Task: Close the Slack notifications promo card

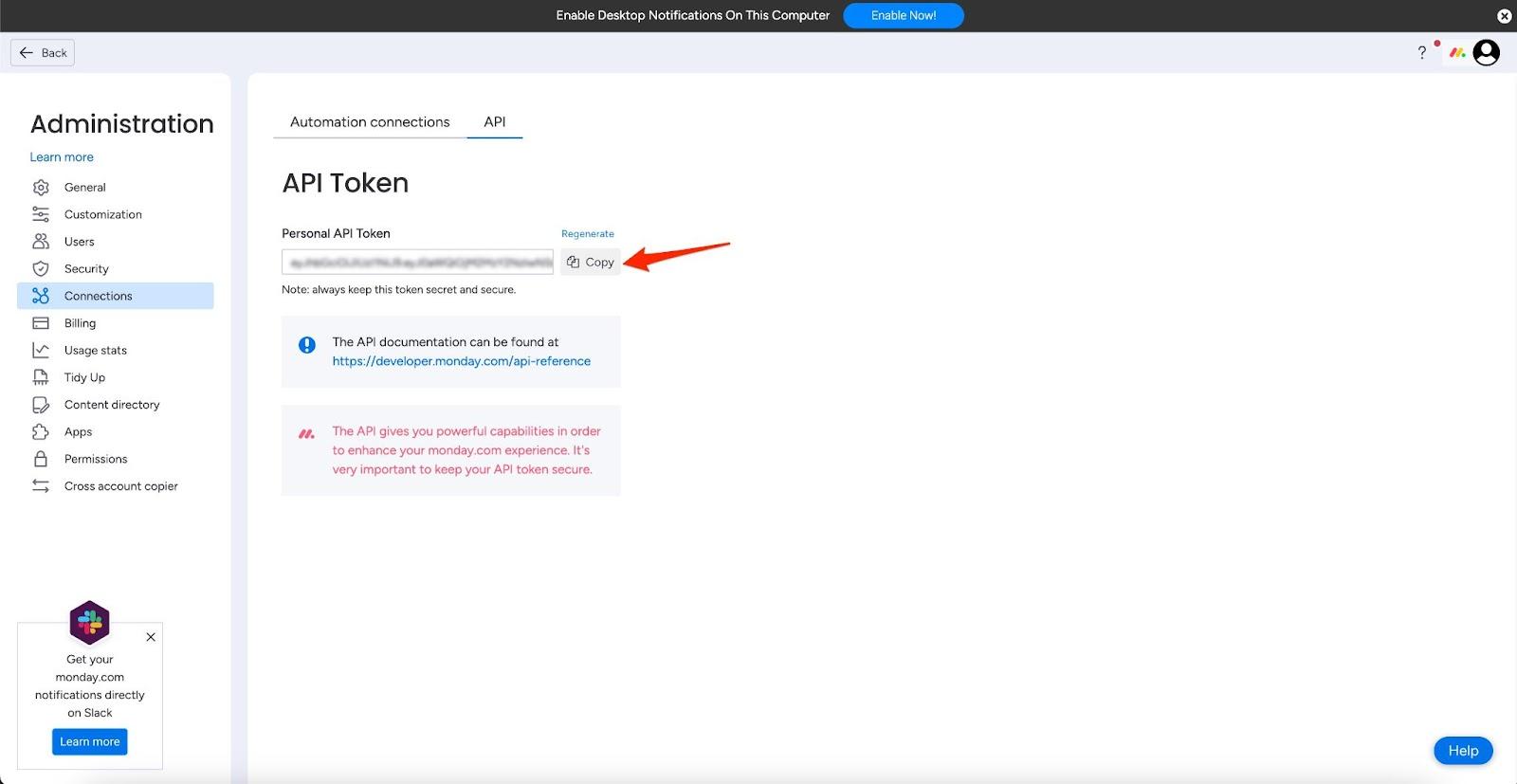Action: [151, 637]
